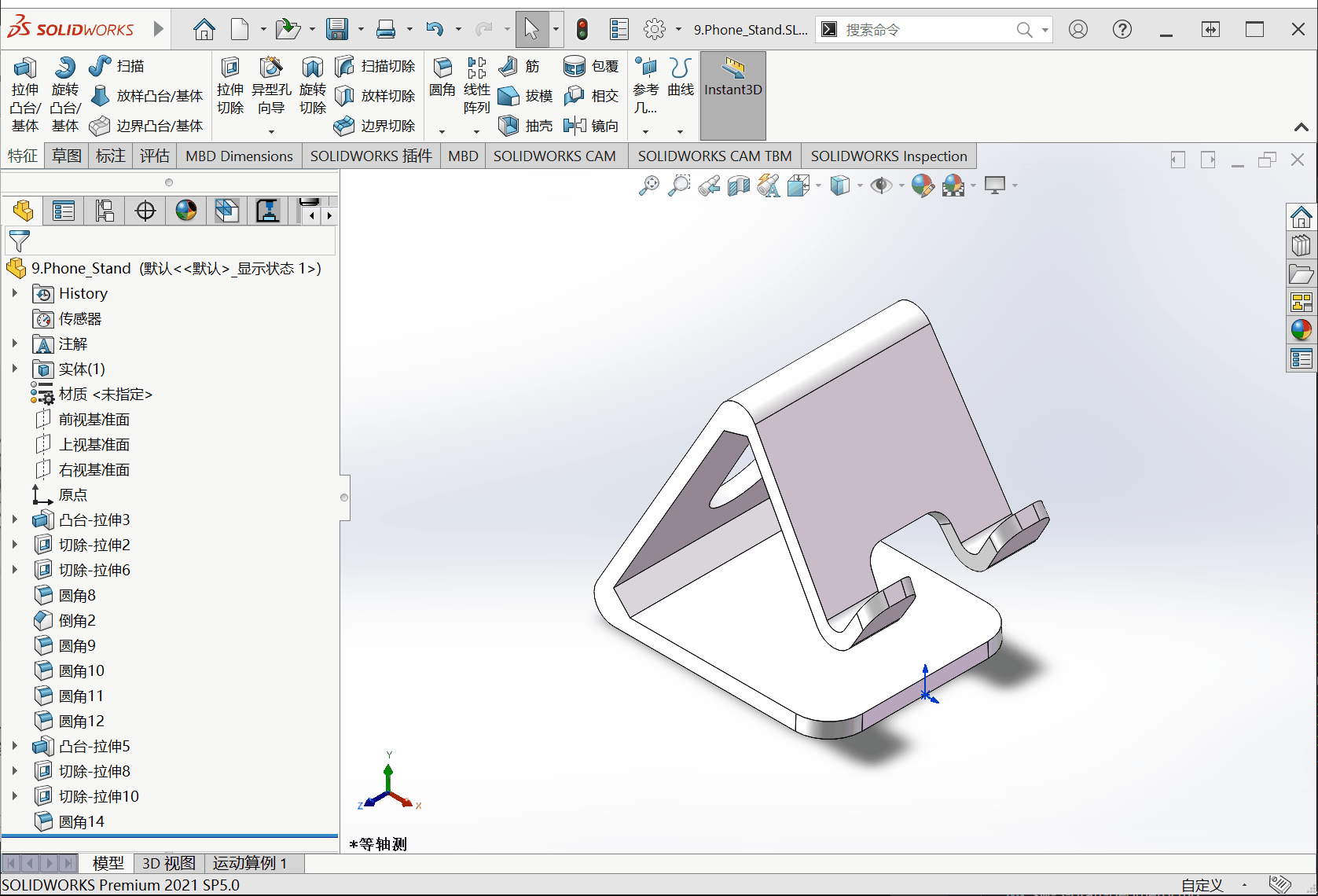
Task: Switch to the 草图 tab
Action: pyautogui.click(x=67, y=156)
